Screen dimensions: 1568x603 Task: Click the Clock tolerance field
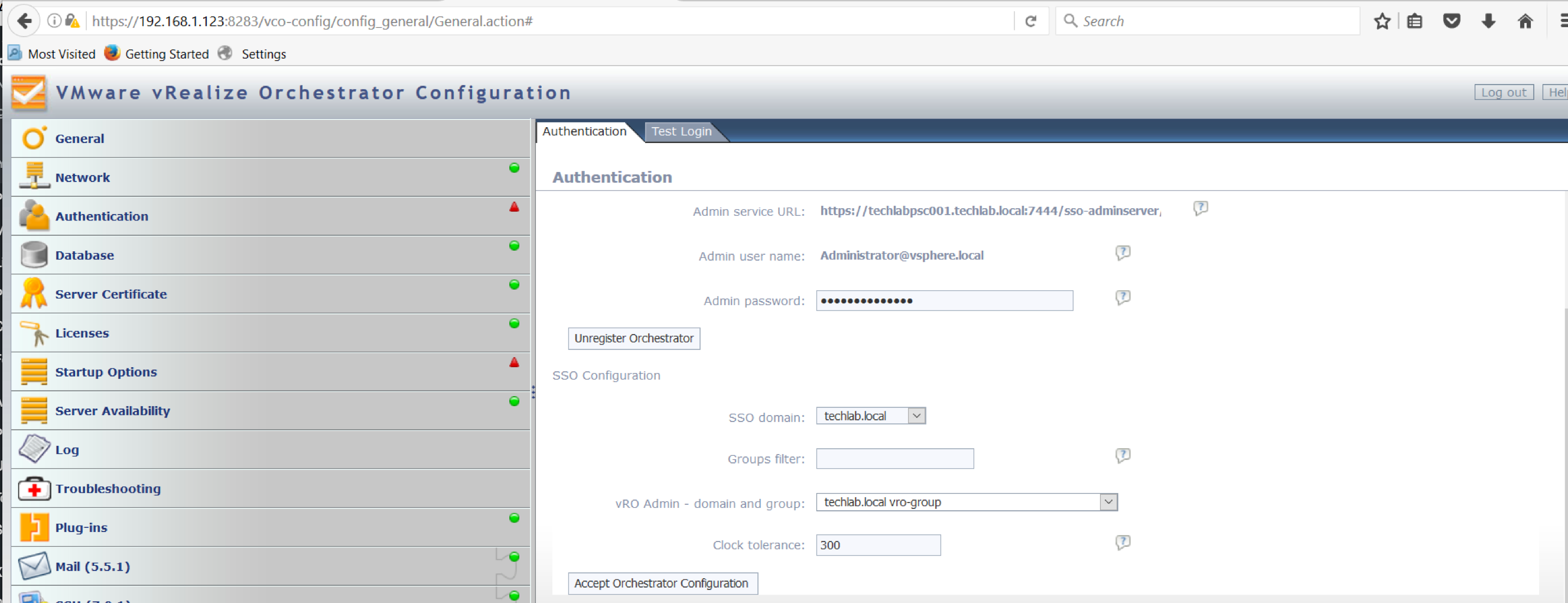[879, 545]
